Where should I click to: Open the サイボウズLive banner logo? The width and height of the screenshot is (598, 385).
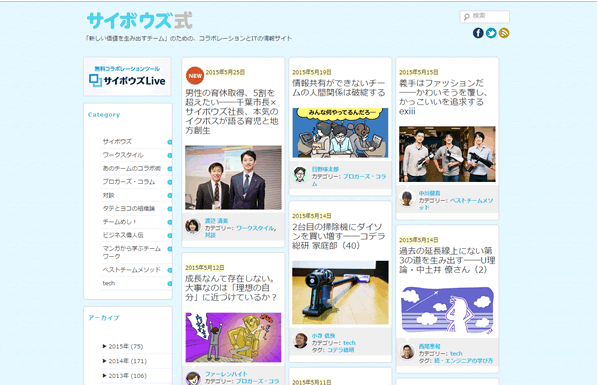click(128, 77)
